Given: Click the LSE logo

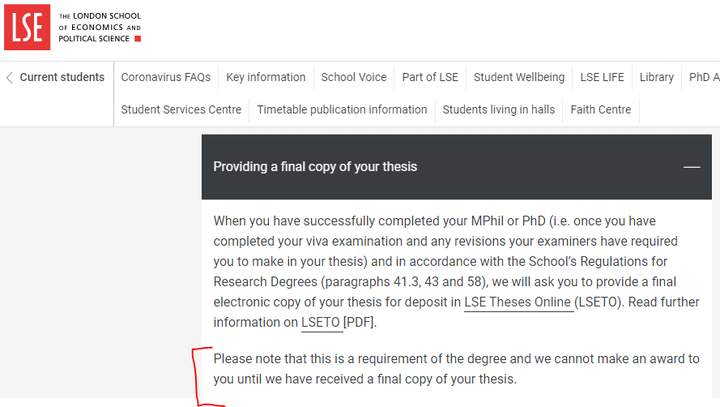Looking at the screenshot, I should pos(27,27).
